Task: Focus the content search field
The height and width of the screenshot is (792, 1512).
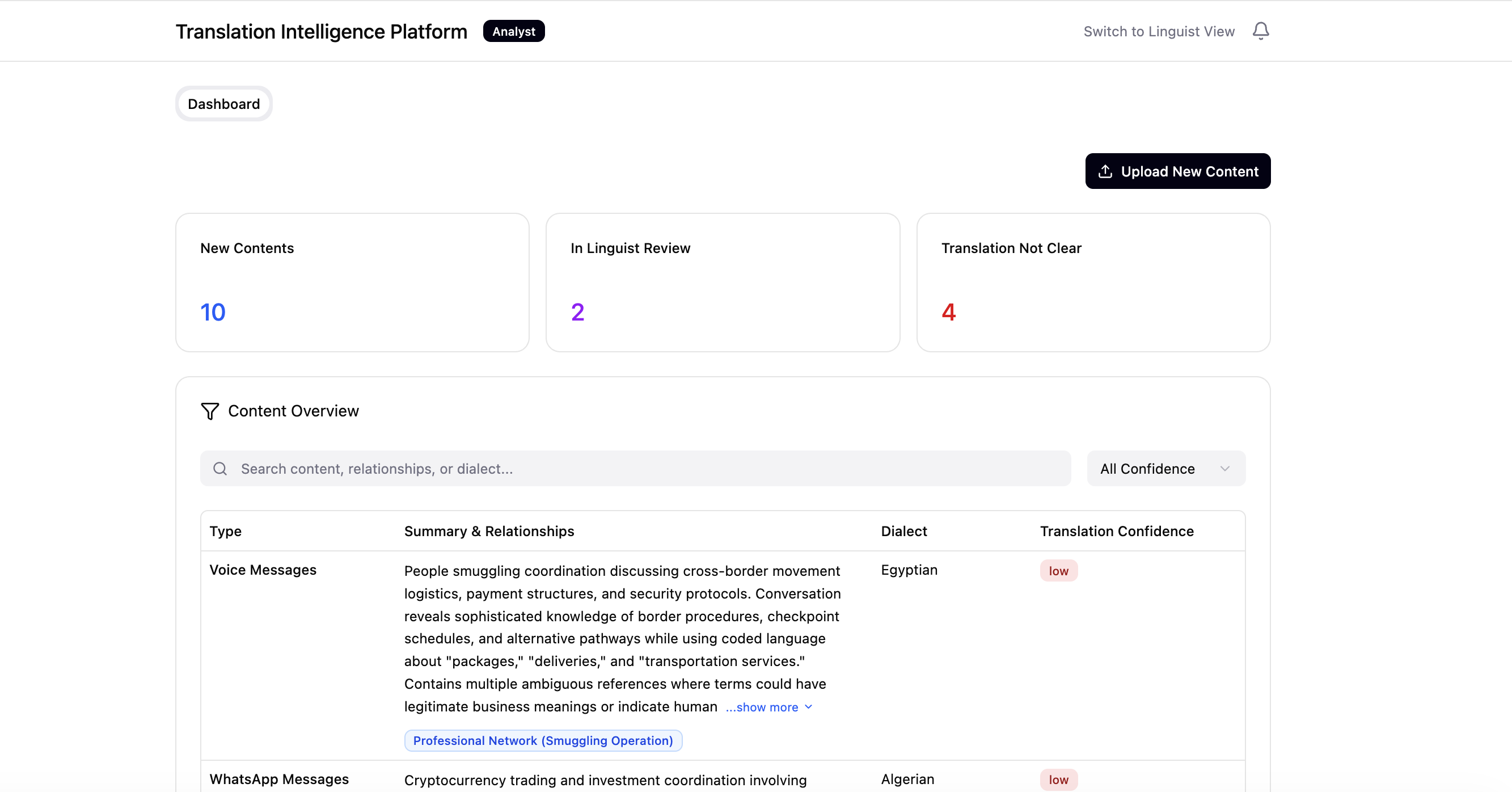Action: (x=635, y=469)
